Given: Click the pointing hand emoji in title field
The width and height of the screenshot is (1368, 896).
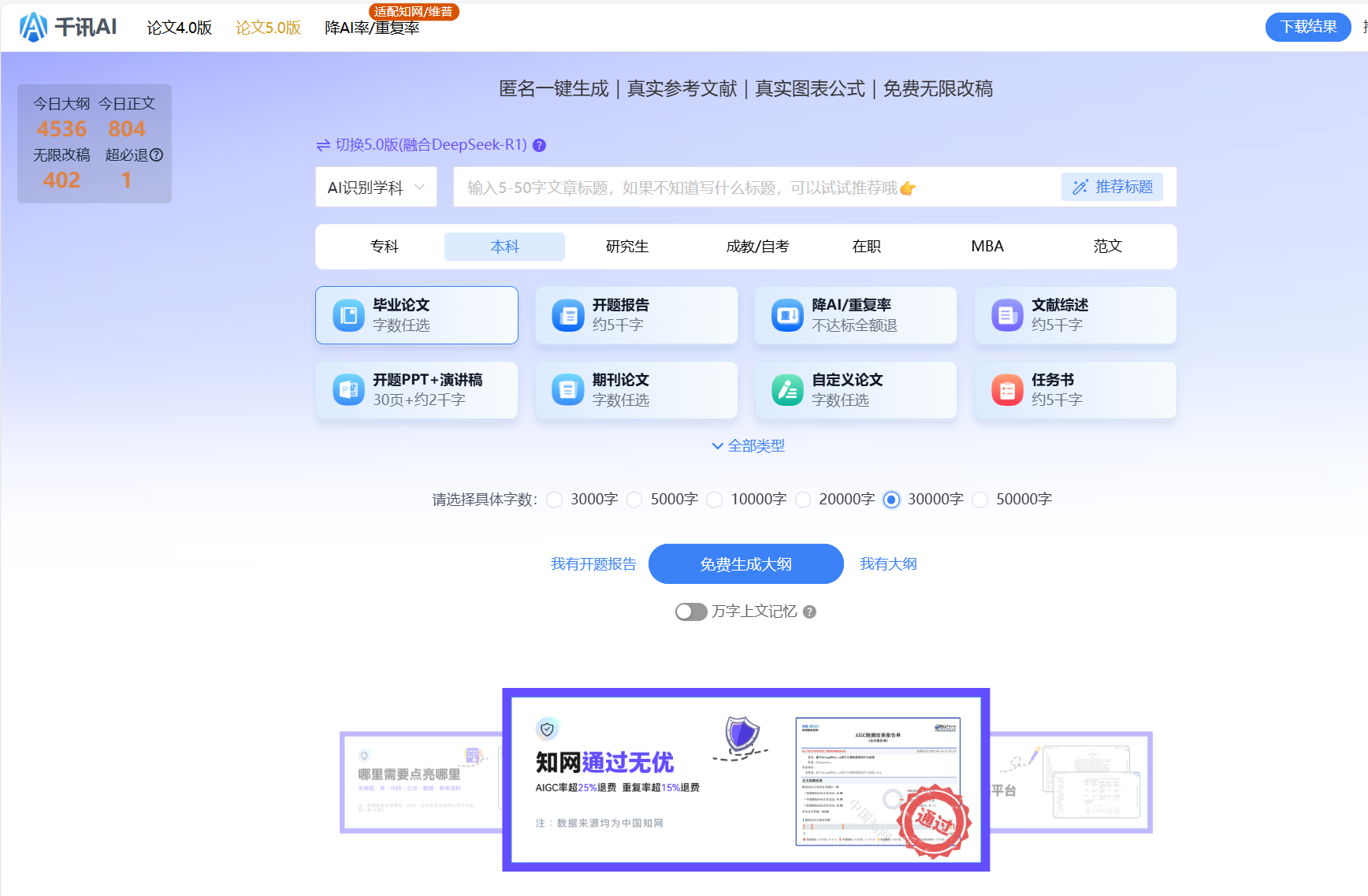Looking at the screenshot, I should click(908, 188).
